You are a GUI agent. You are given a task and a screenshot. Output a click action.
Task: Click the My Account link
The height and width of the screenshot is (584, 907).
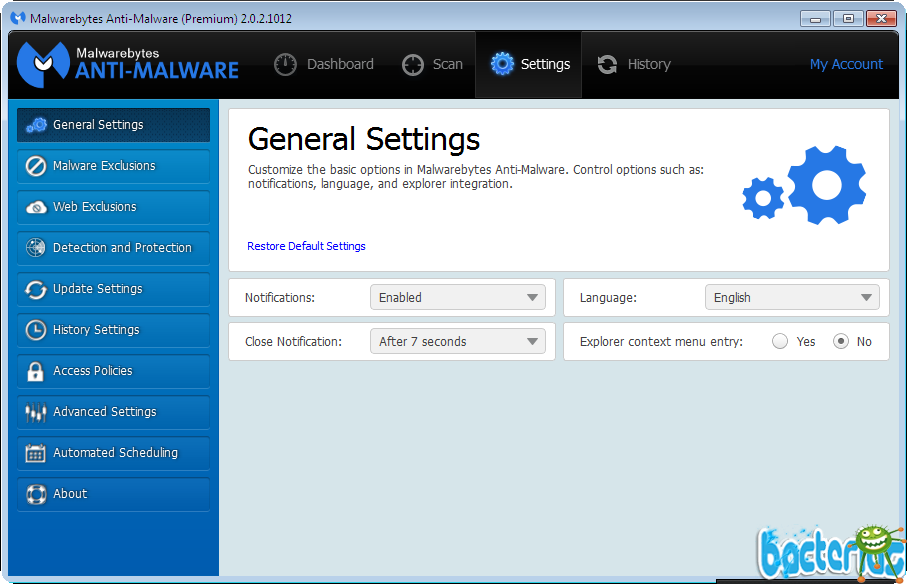[x=846, y=64]
